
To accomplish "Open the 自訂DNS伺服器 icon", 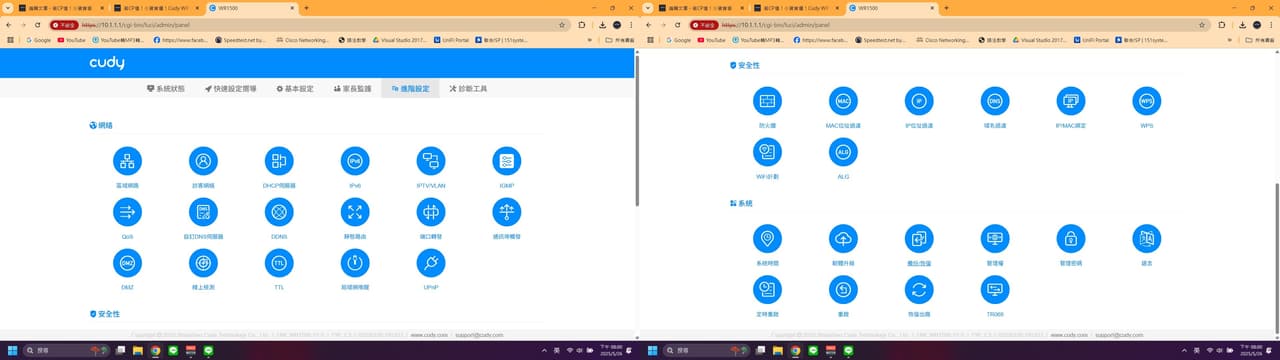I will click(x=204, y=211).
